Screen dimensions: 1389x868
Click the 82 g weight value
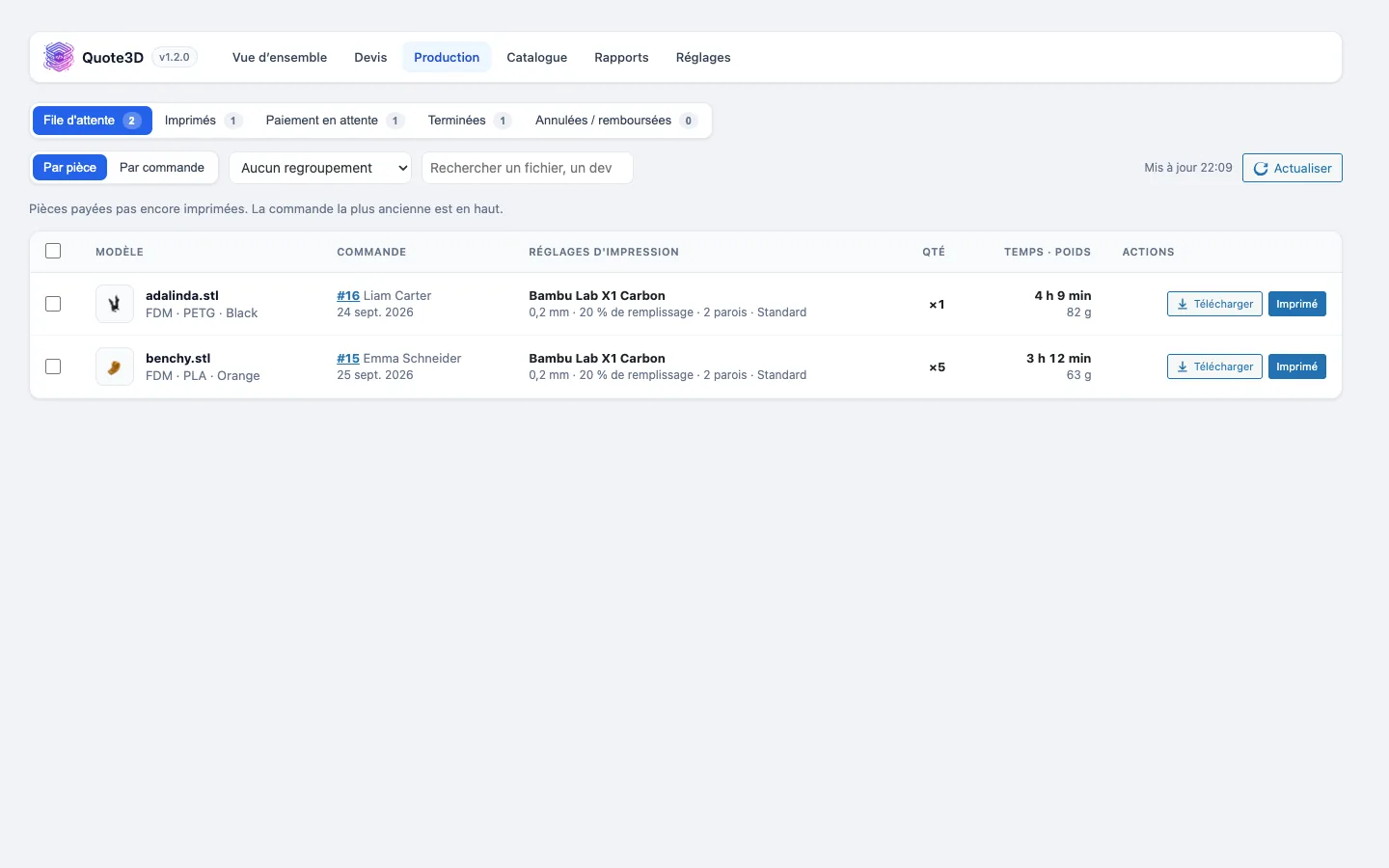point(1079,312)
